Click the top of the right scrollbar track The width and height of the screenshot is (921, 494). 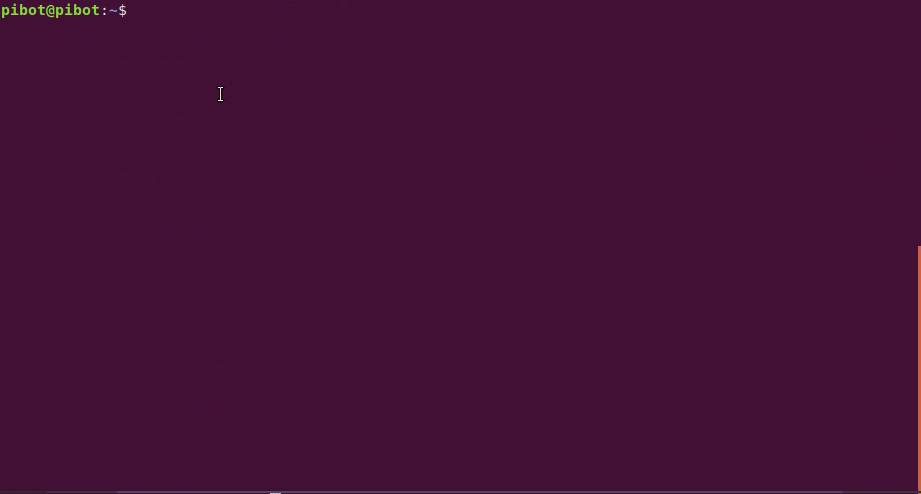919,5
